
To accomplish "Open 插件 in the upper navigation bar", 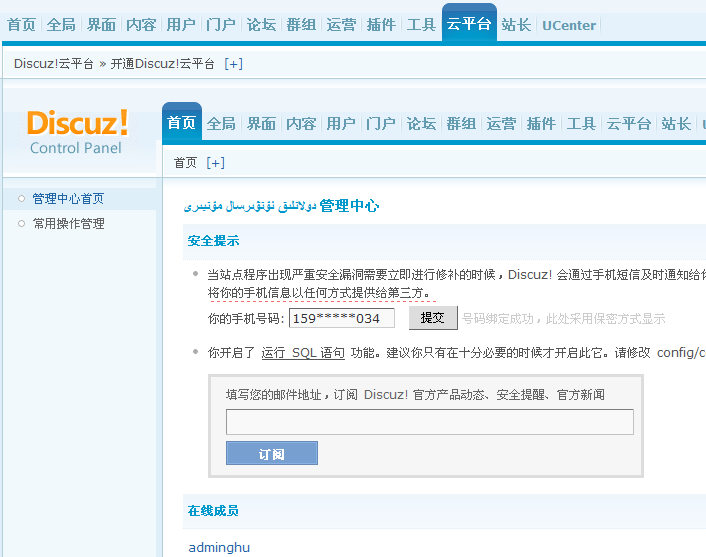I will tap(381, 25).
